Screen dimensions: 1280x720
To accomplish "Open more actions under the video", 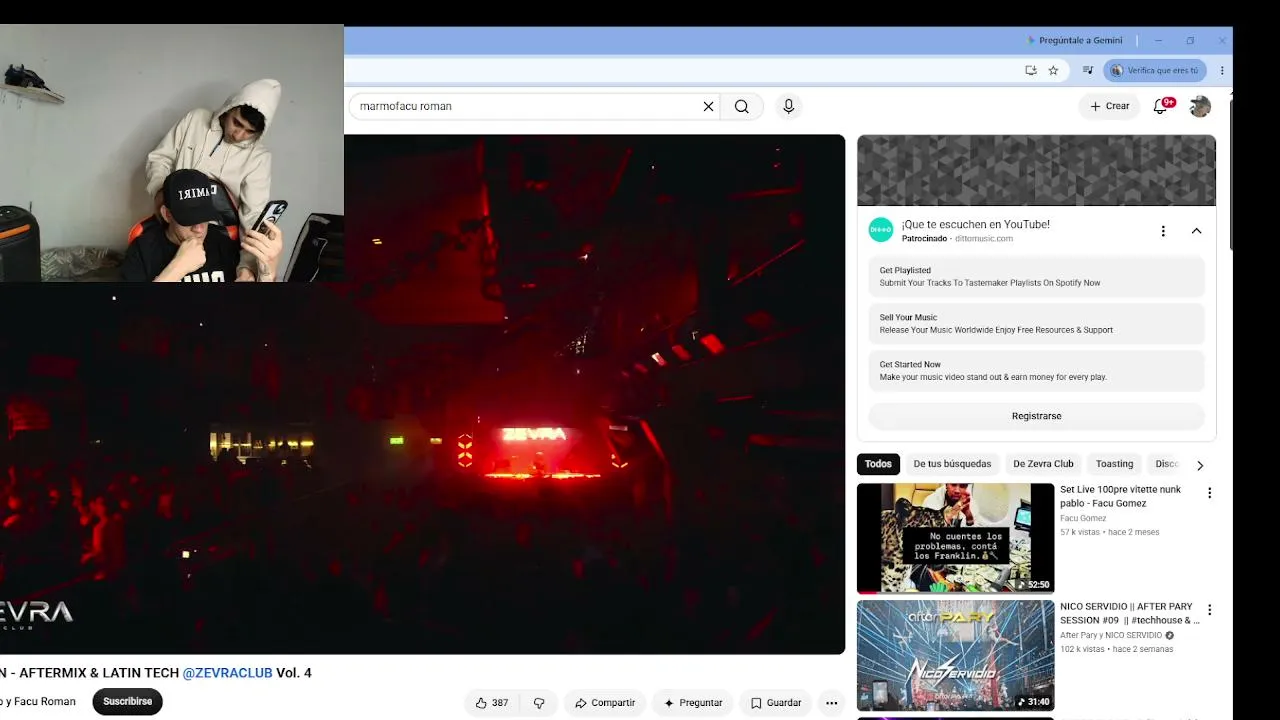I will (831, 703).
